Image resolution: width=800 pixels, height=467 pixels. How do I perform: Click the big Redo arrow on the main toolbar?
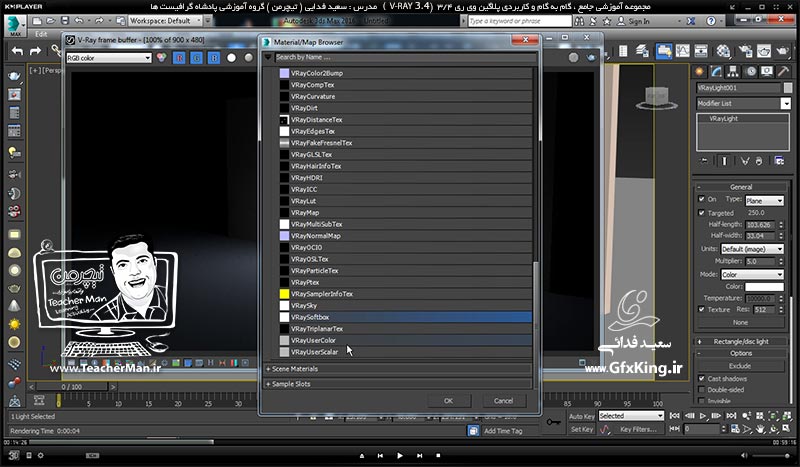point(35,51)
